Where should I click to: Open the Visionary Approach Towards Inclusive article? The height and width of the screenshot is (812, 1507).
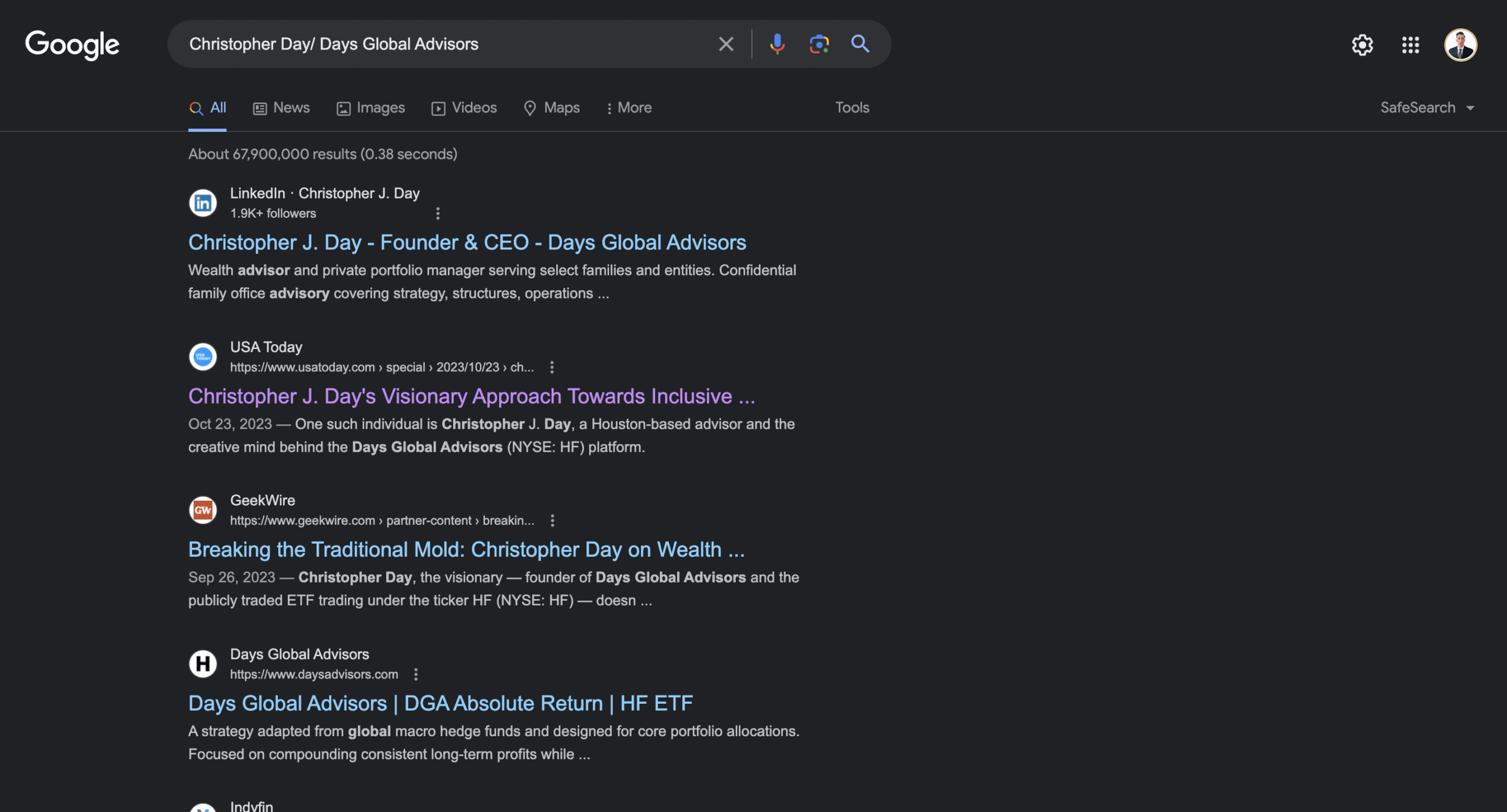click(472, 396)
